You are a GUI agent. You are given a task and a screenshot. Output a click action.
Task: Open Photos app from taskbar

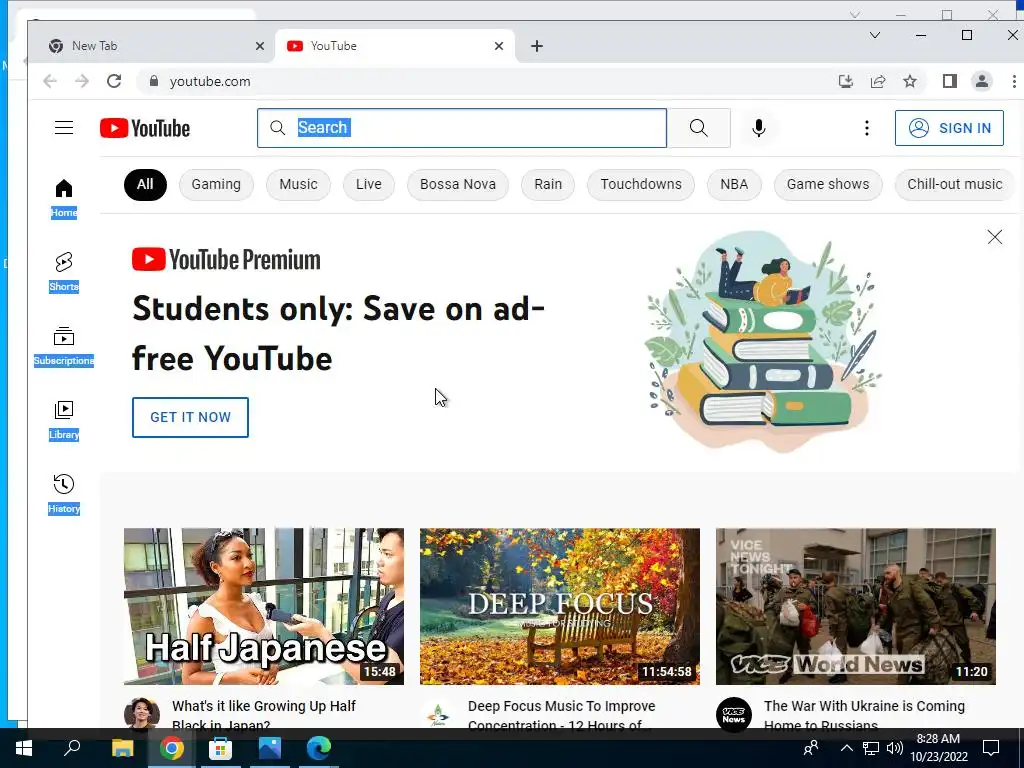[269, 748]
